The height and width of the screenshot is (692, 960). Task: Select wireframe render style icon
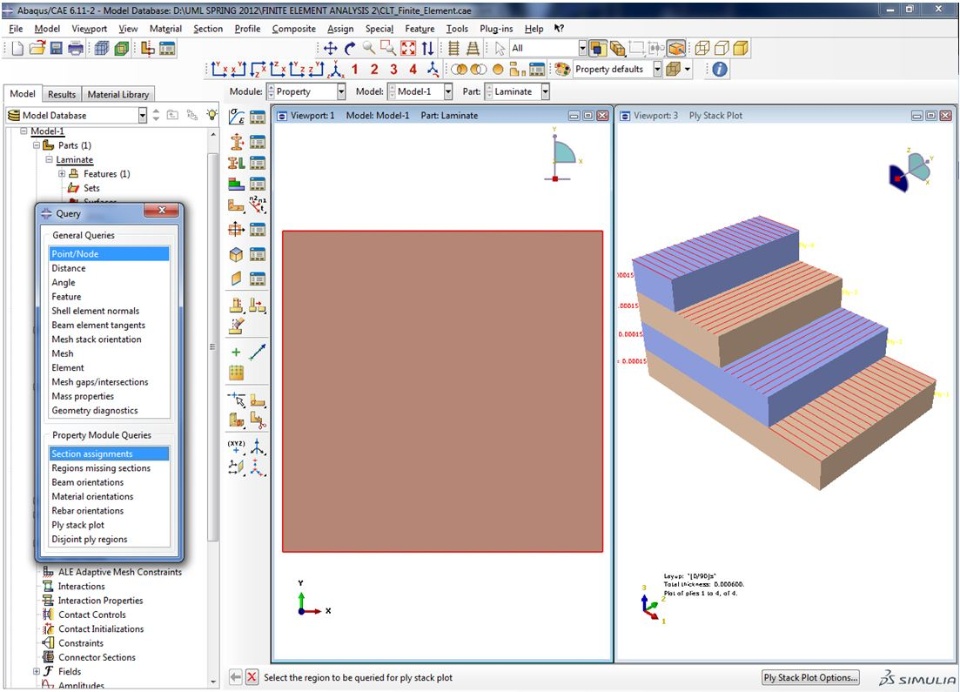tap(702, 48)
